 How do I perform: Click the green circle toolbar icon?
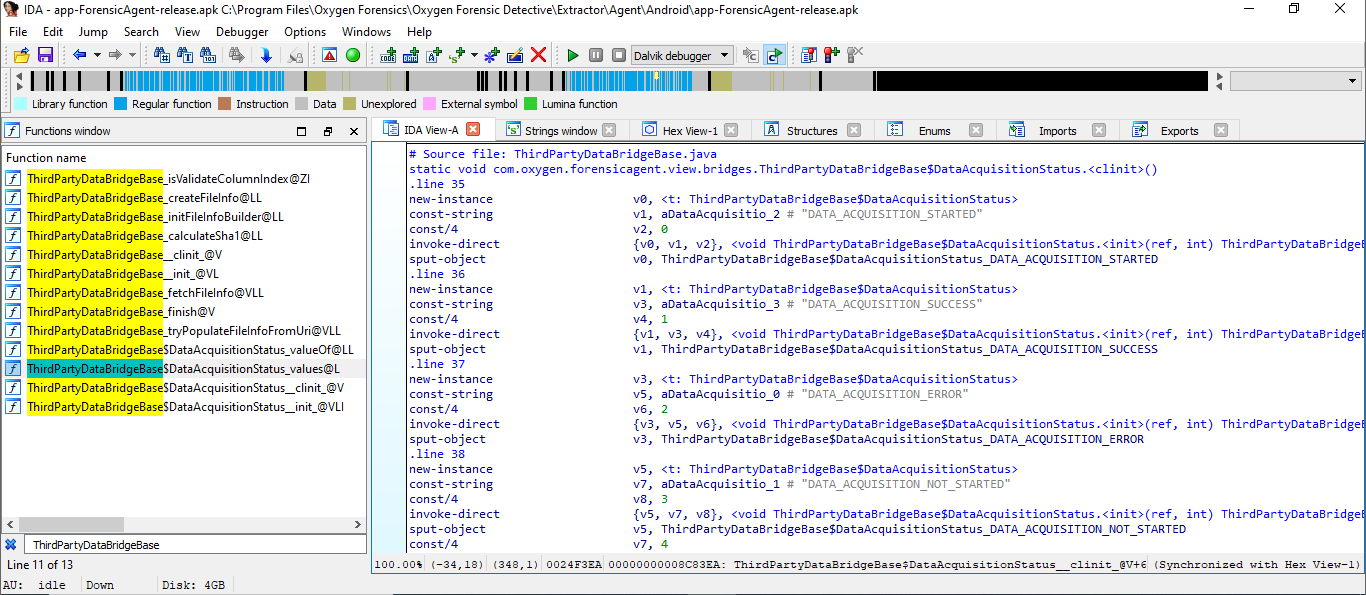pos(353,55)
